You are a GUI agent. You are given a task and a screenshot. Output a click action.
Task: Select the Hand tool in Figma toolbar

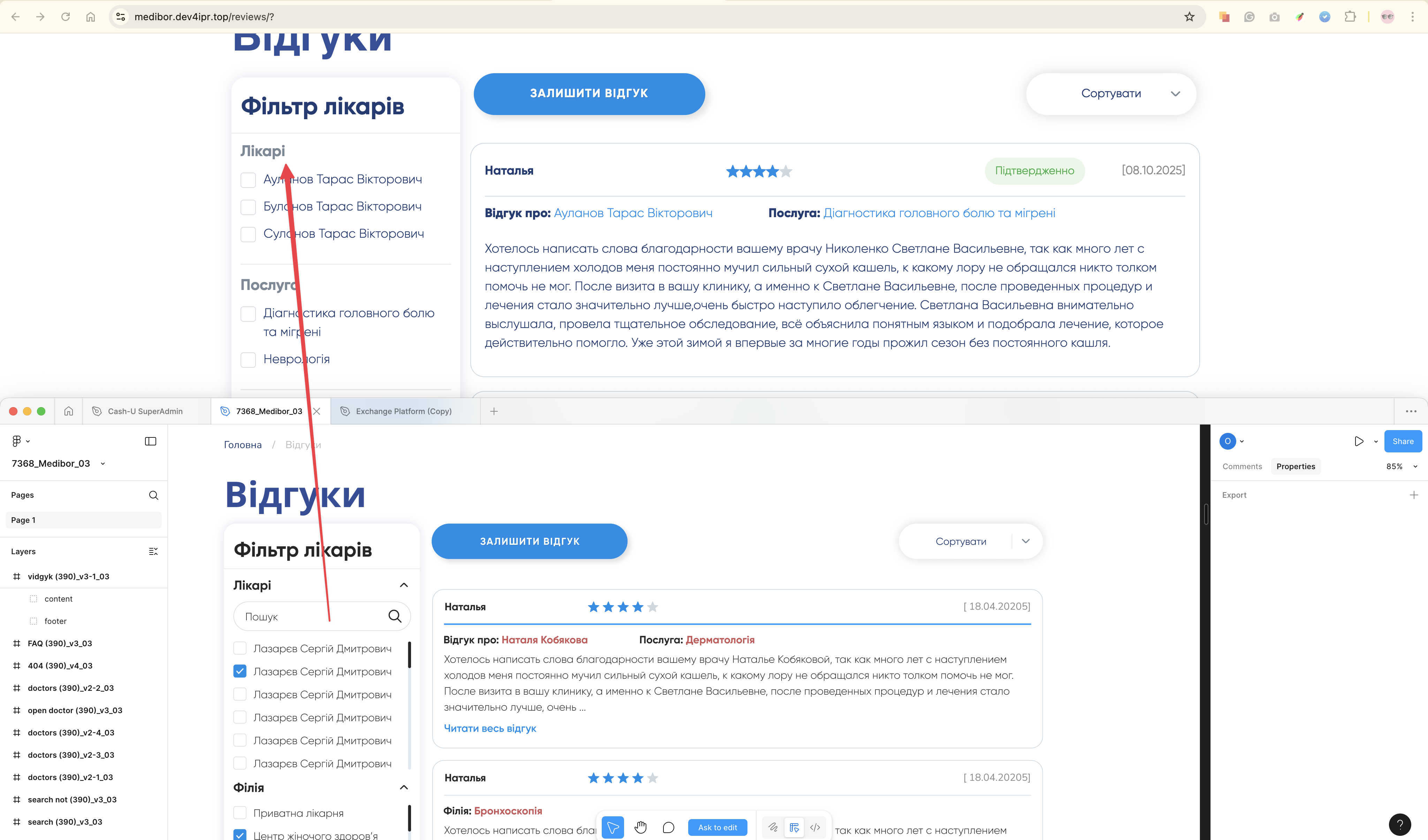640,827
